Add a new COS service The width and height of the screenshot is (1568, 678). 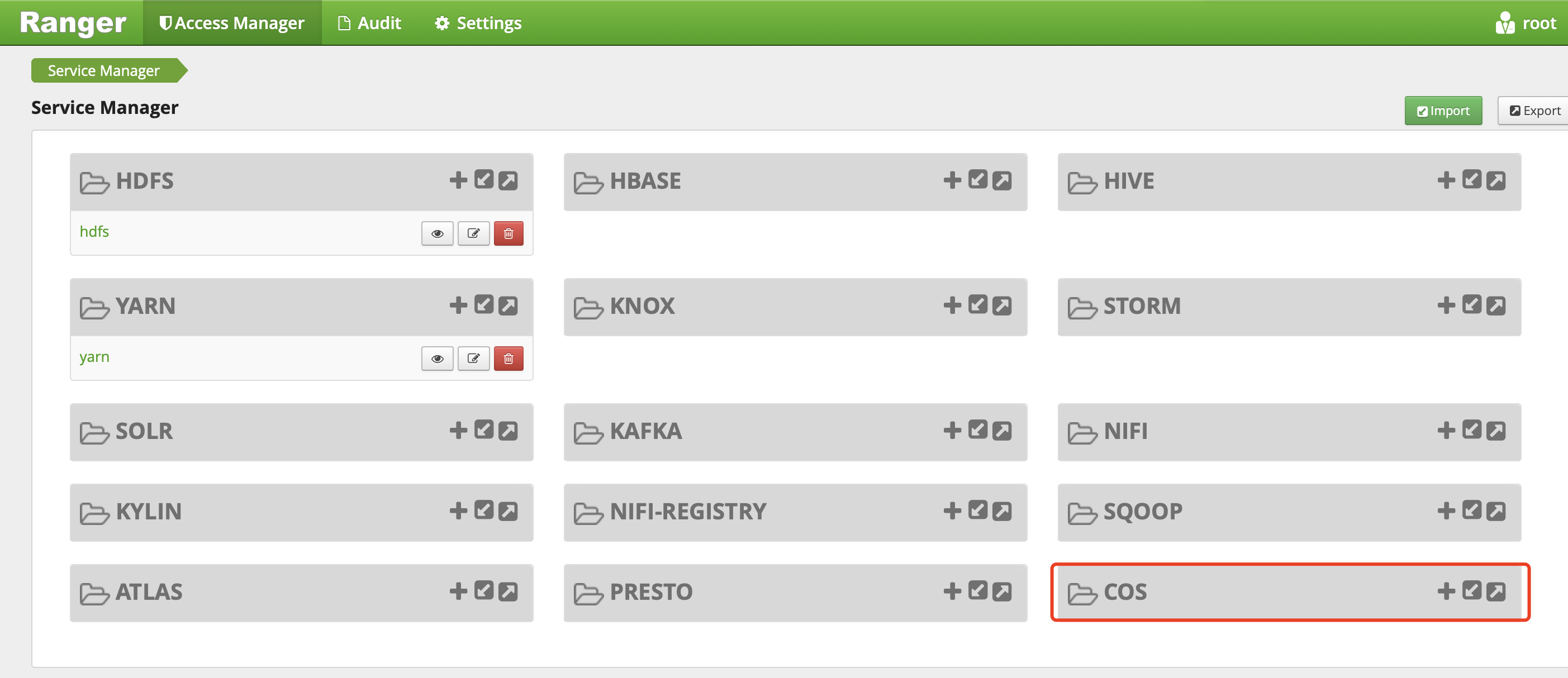[1446, 591]
